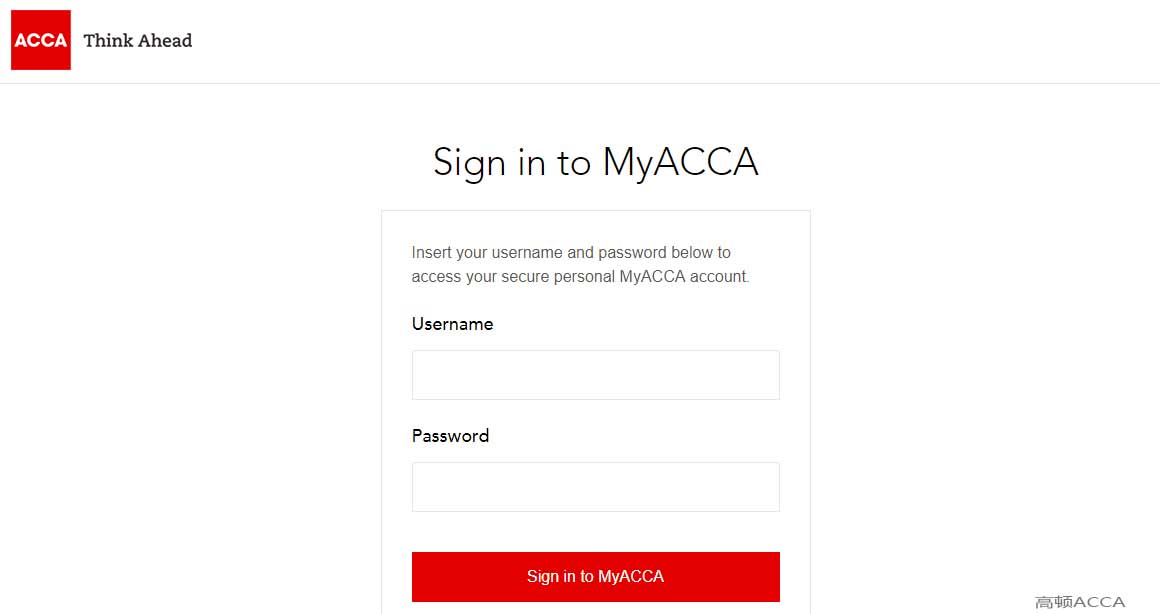Click the empty text box under Username
Viewport: 1160px width, 614px height.
(596, 375)
